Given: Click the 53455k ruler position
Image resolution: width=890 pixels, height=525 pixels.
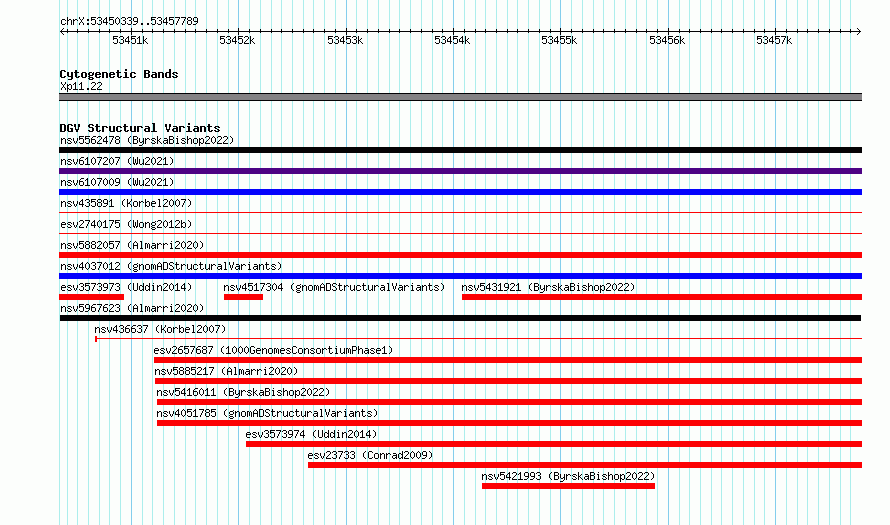Looking at the screenshot, I should click(x=559, y=40).
